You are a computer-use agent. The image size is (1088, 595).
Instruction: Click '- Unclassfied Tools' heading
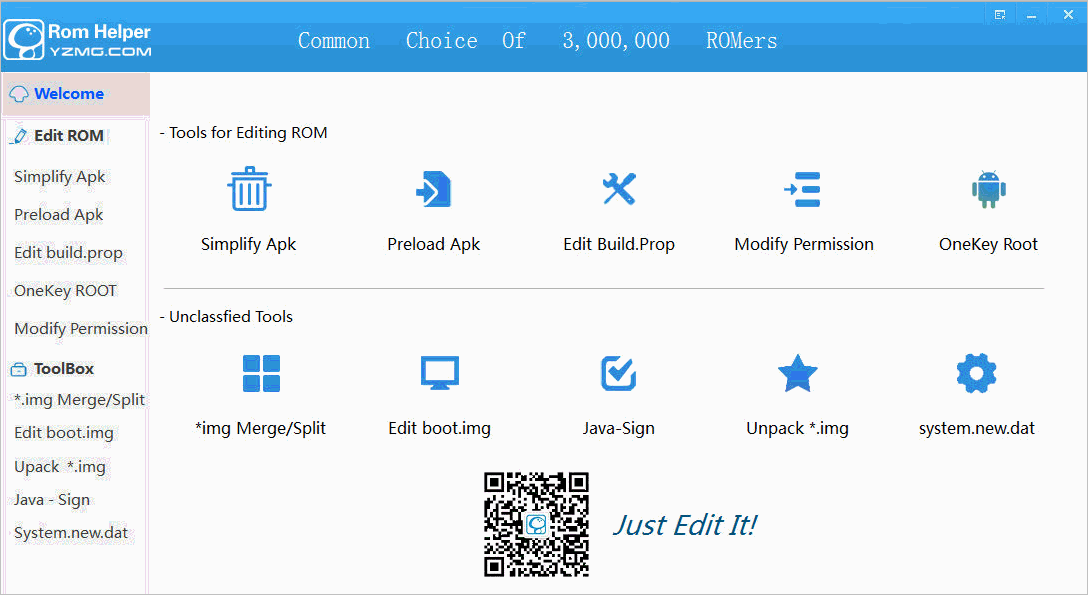tap(226, 316)
